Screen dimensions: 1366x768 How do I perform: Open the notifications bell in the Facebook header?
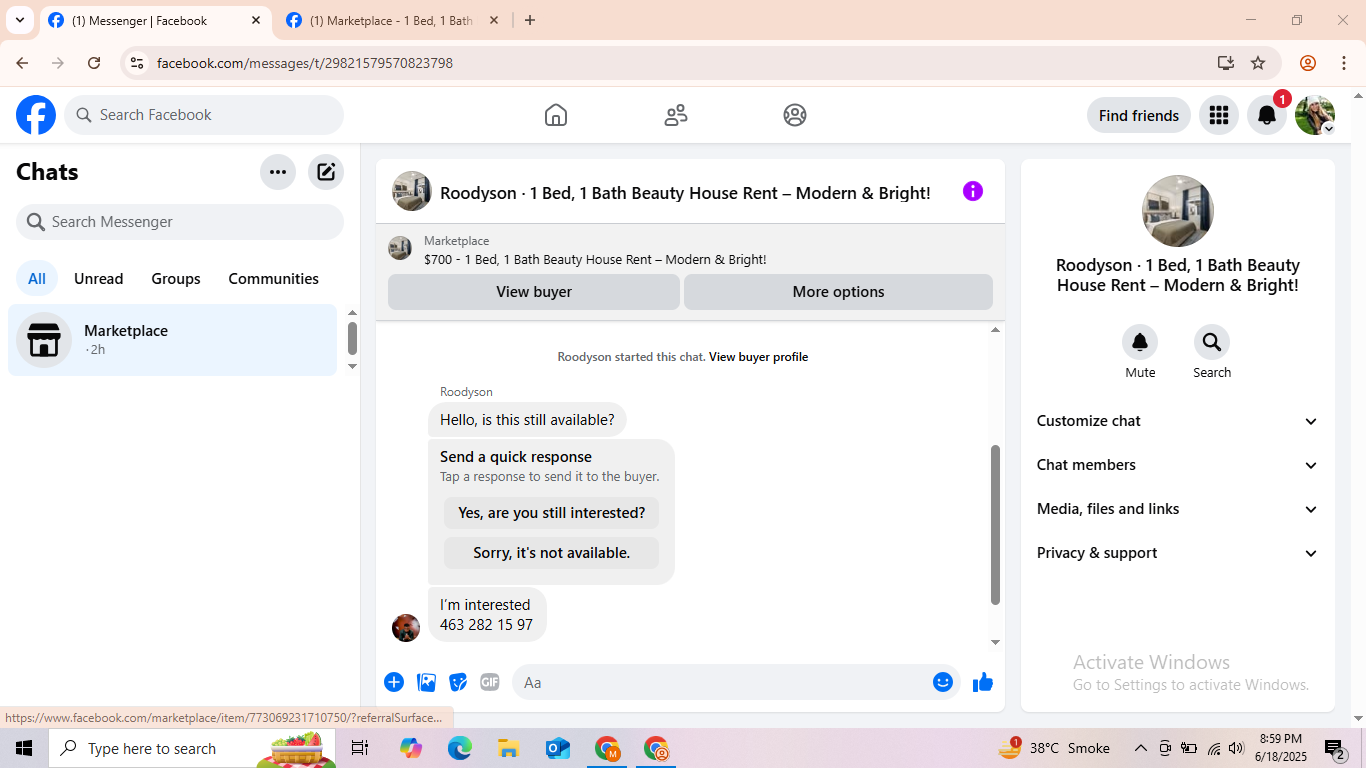[1266, 115]
